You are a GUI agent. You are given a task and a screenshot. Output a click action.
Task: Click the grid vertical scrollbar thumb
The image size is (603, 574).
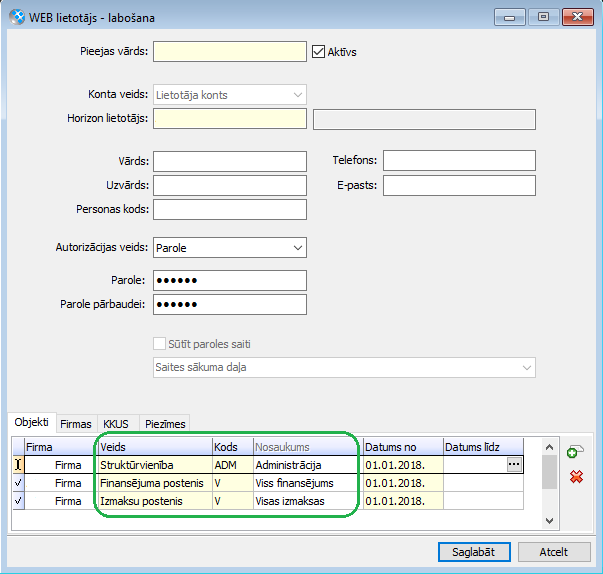pyautogui.click(x=550, y=472)
